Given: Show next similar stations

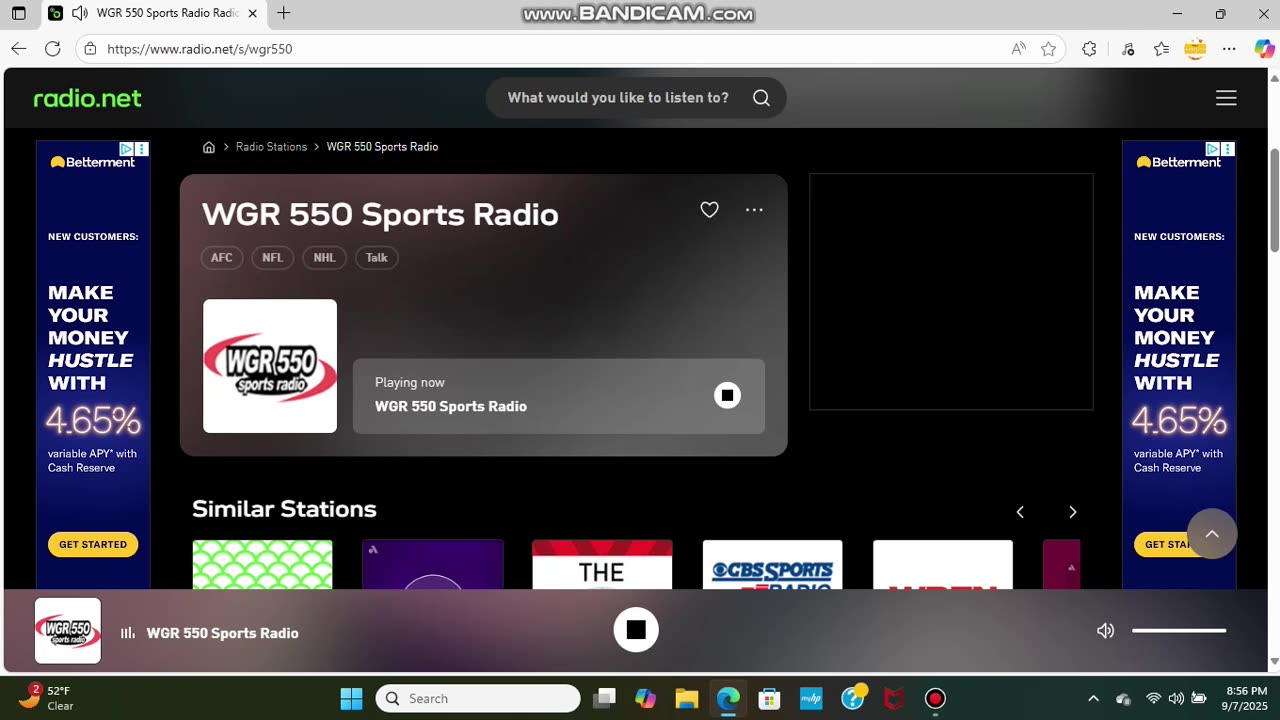Looking at the screenshot, I should [x=1072, y=512].
